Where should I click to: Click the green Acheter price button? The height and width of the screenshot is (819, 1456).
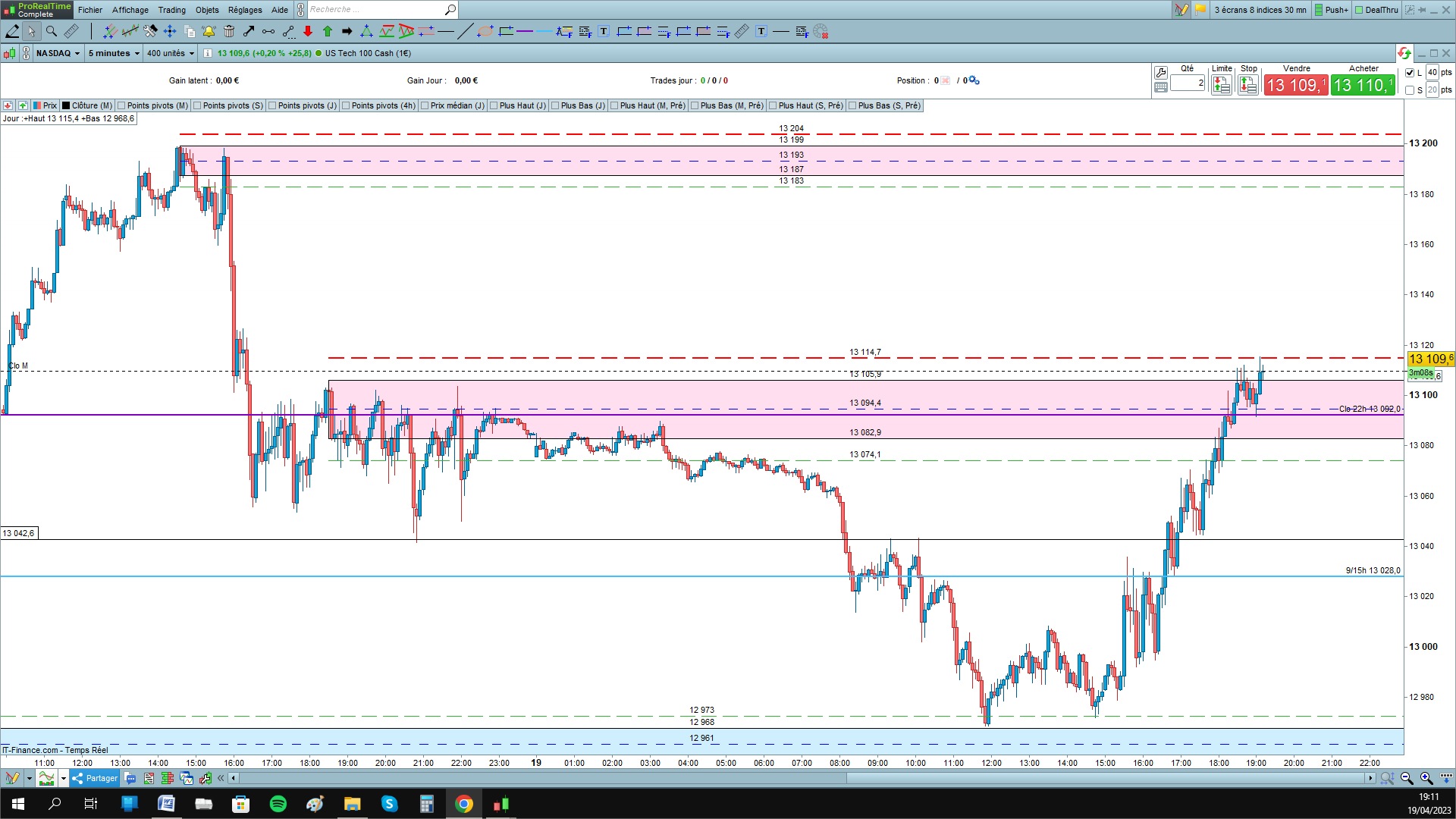pos(1363,86)
